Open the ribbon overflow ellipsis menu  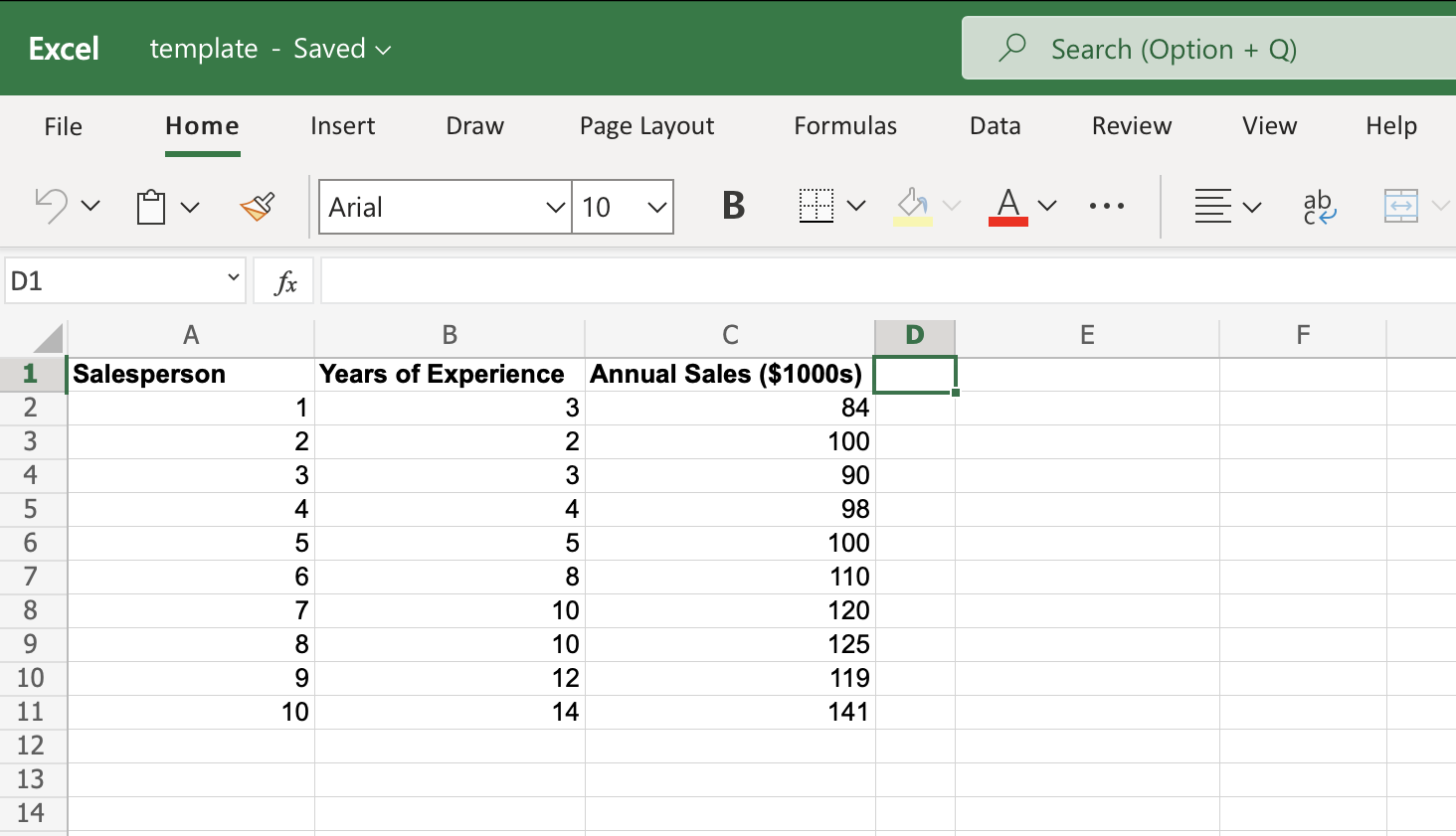pos(1107,206)
